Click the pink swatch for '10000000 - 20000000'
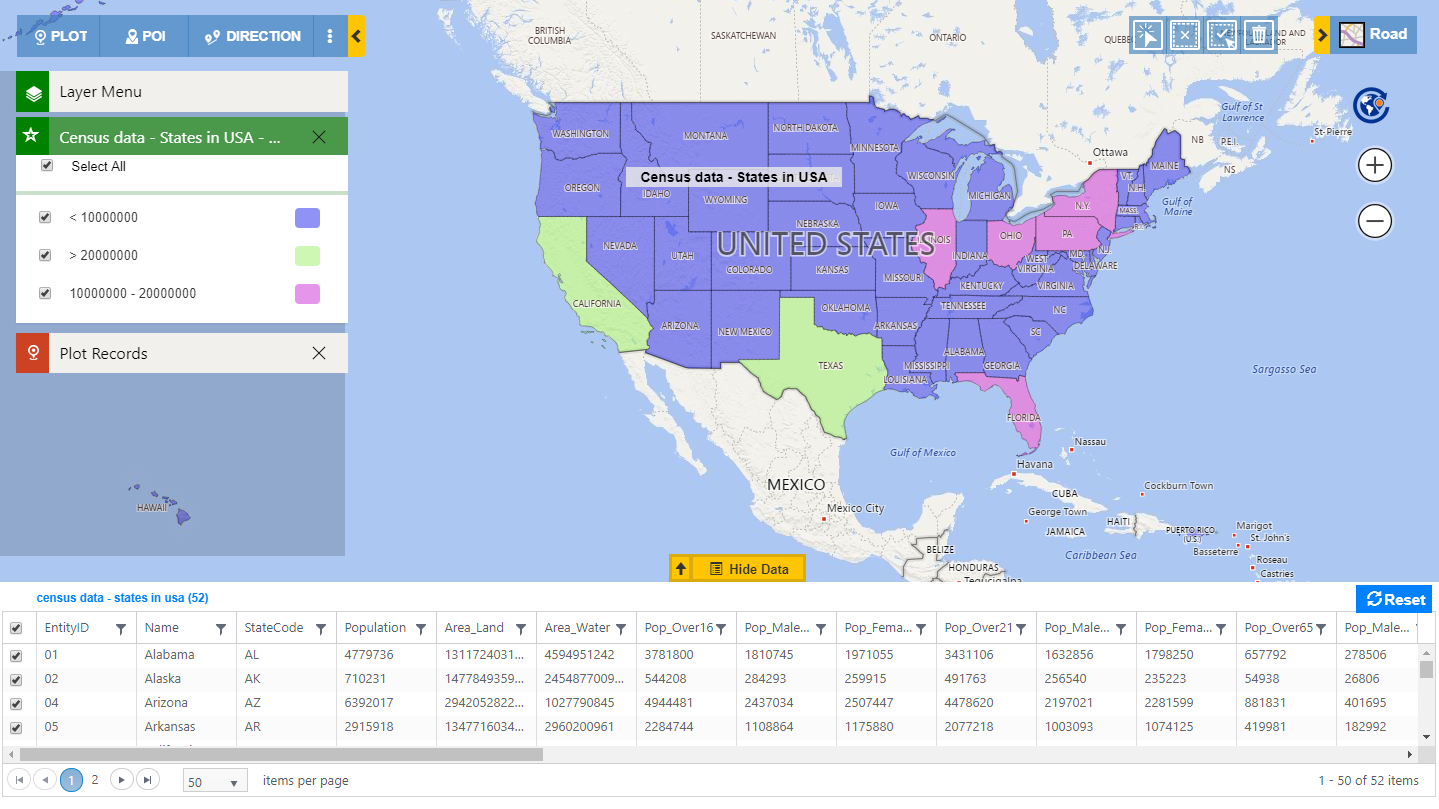This screenshot has width=1439, height=809. pyautogui.click(x=307, y=294)
